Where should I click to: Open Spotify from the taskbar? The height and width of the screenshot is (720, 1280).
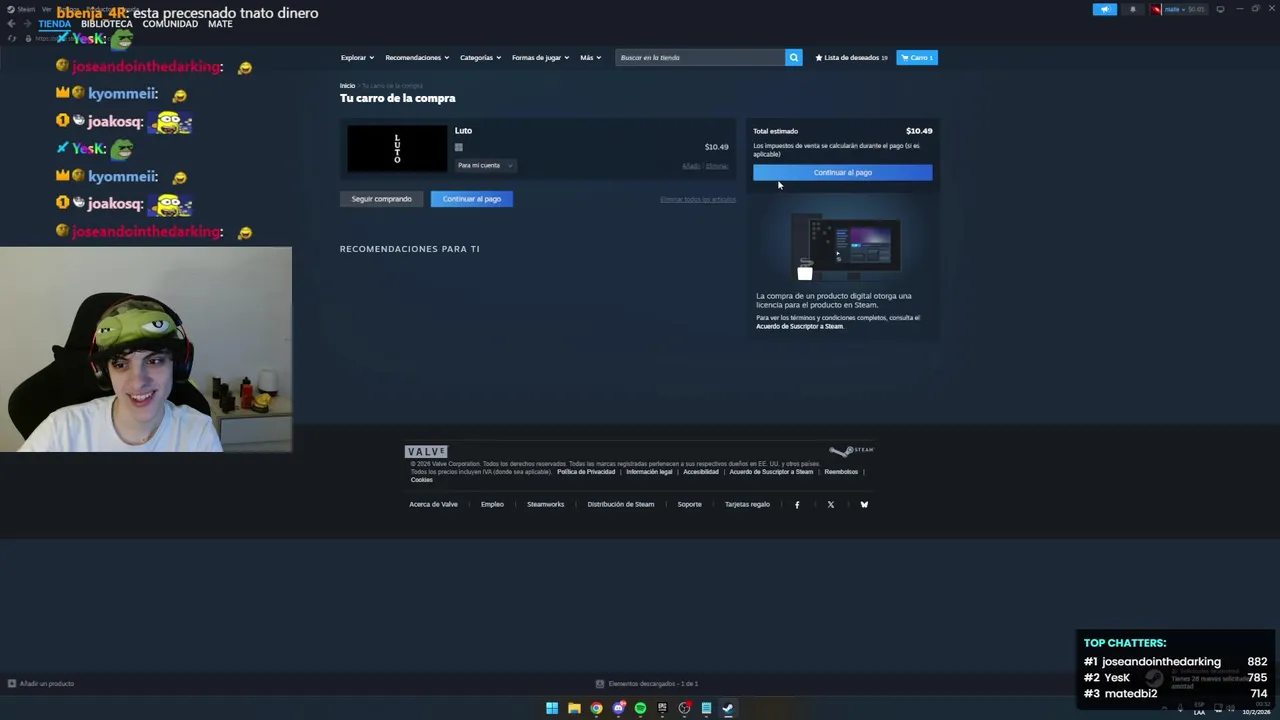pos(640,709)
